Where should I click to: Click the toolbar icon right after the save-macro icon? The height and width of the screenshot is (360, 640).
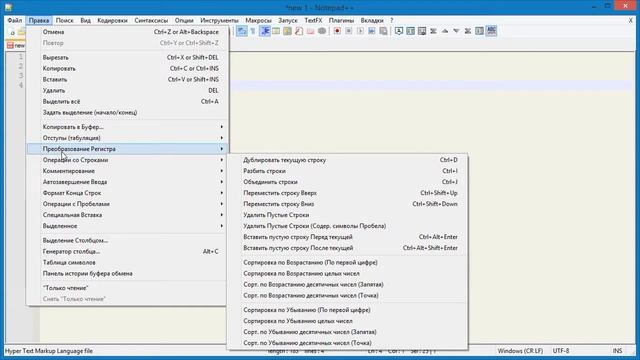pyautogui.click(x=399, y=31)
